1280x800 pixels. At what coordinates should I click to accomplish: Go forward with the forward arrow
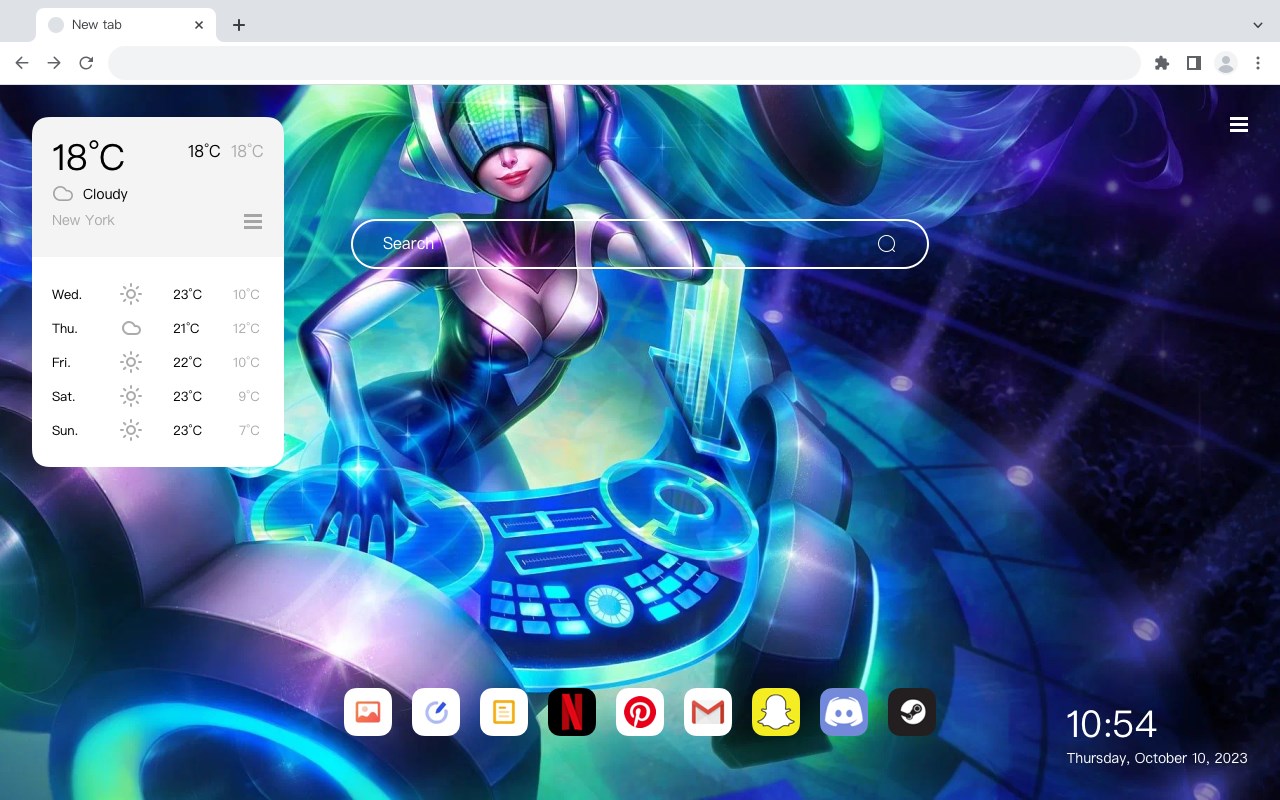click(x=54, y=63)
